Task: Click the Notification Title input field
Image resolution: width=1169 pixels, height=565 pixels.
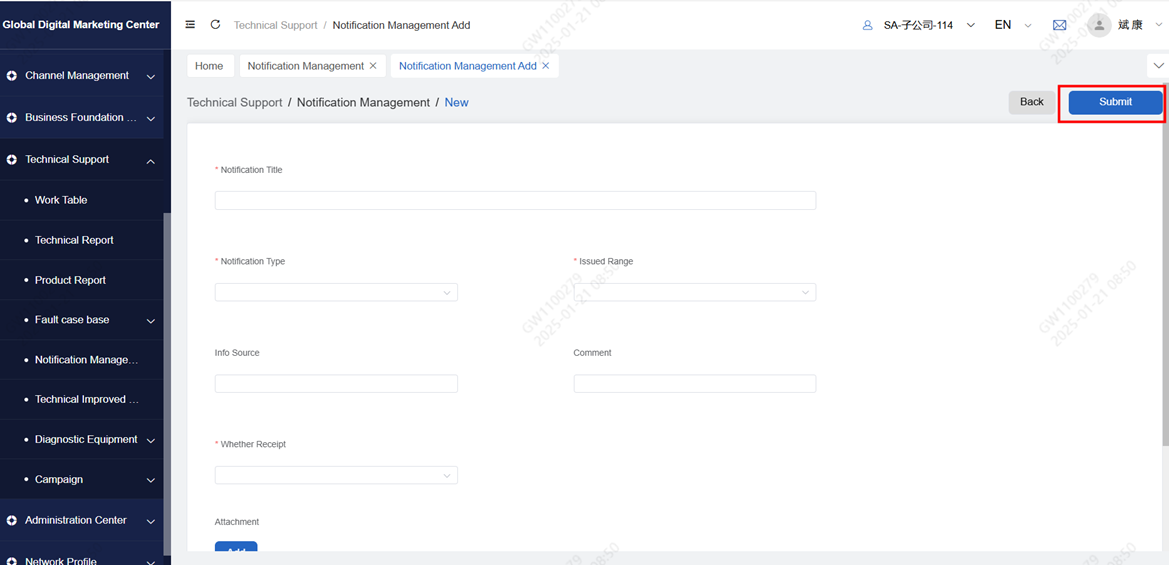Action: coord(515,201)
